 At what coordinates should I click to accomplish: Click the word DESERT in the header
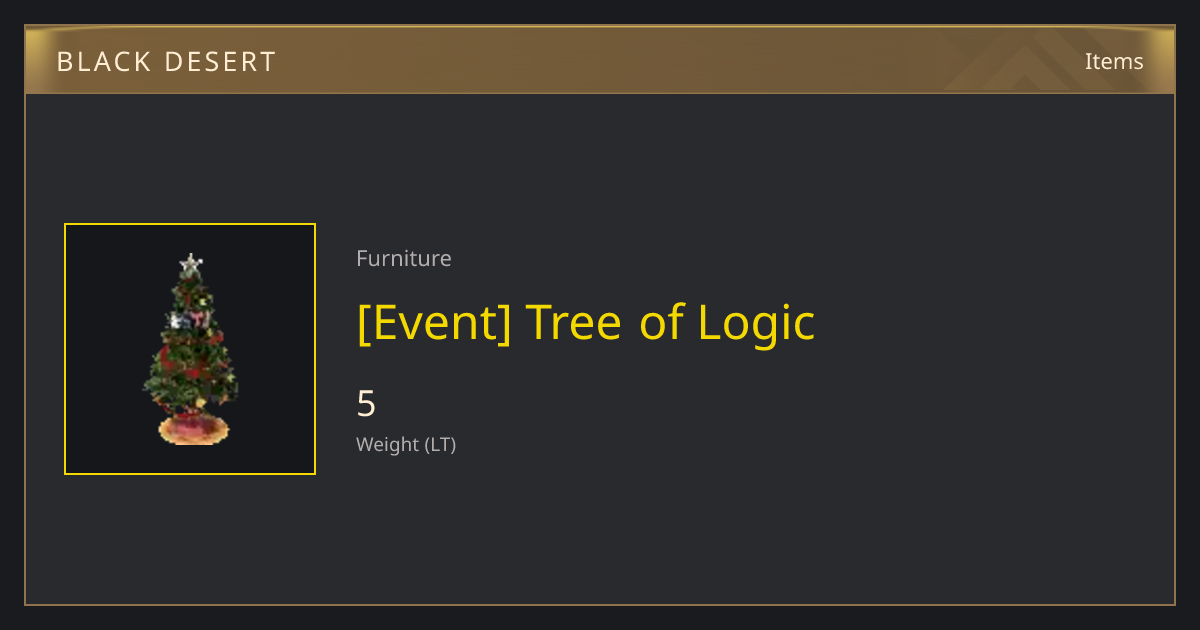(x=220, y=62)
